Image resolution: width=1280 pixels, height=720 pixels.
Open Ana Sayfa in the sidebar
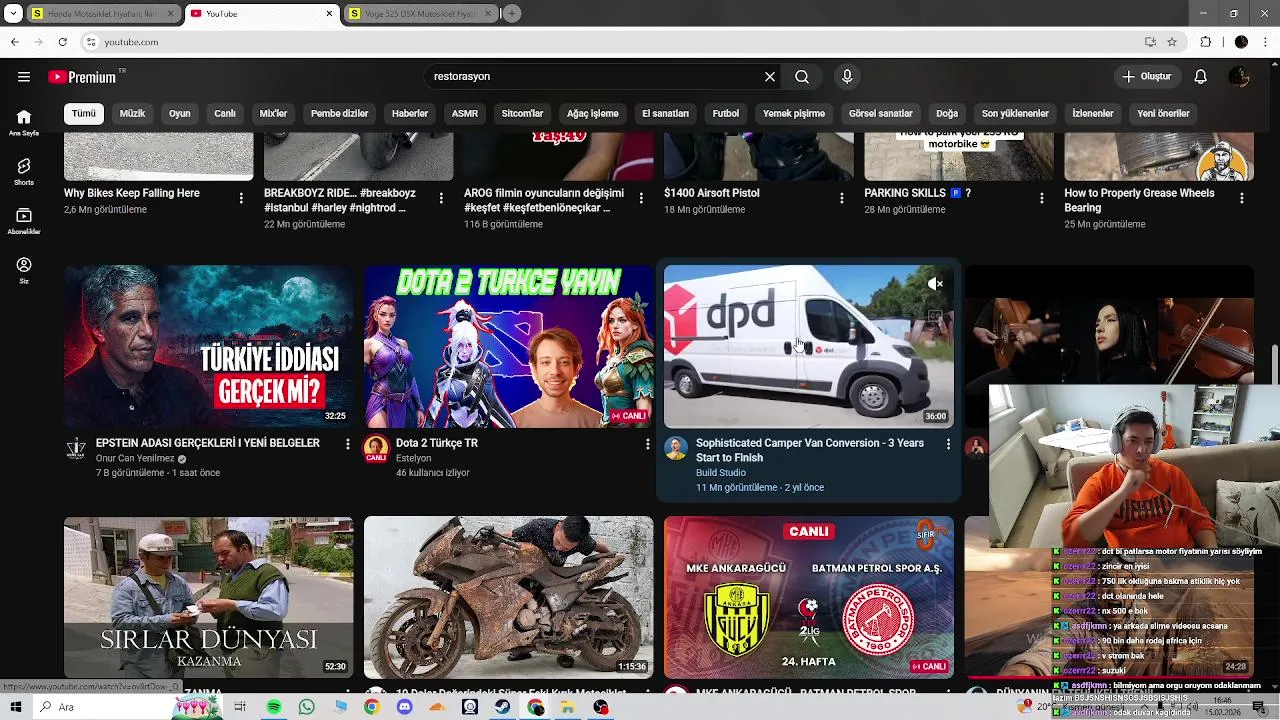[24, 122]
